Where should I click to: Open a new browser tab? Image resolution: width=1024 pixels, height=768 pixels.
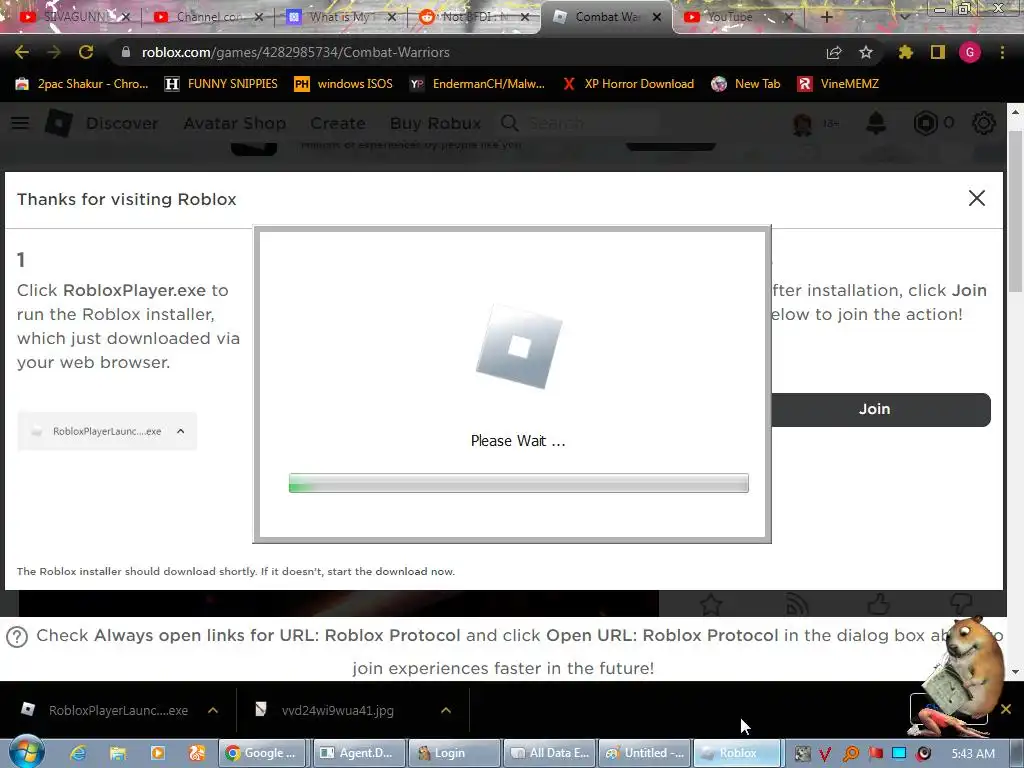coord(827,17)
